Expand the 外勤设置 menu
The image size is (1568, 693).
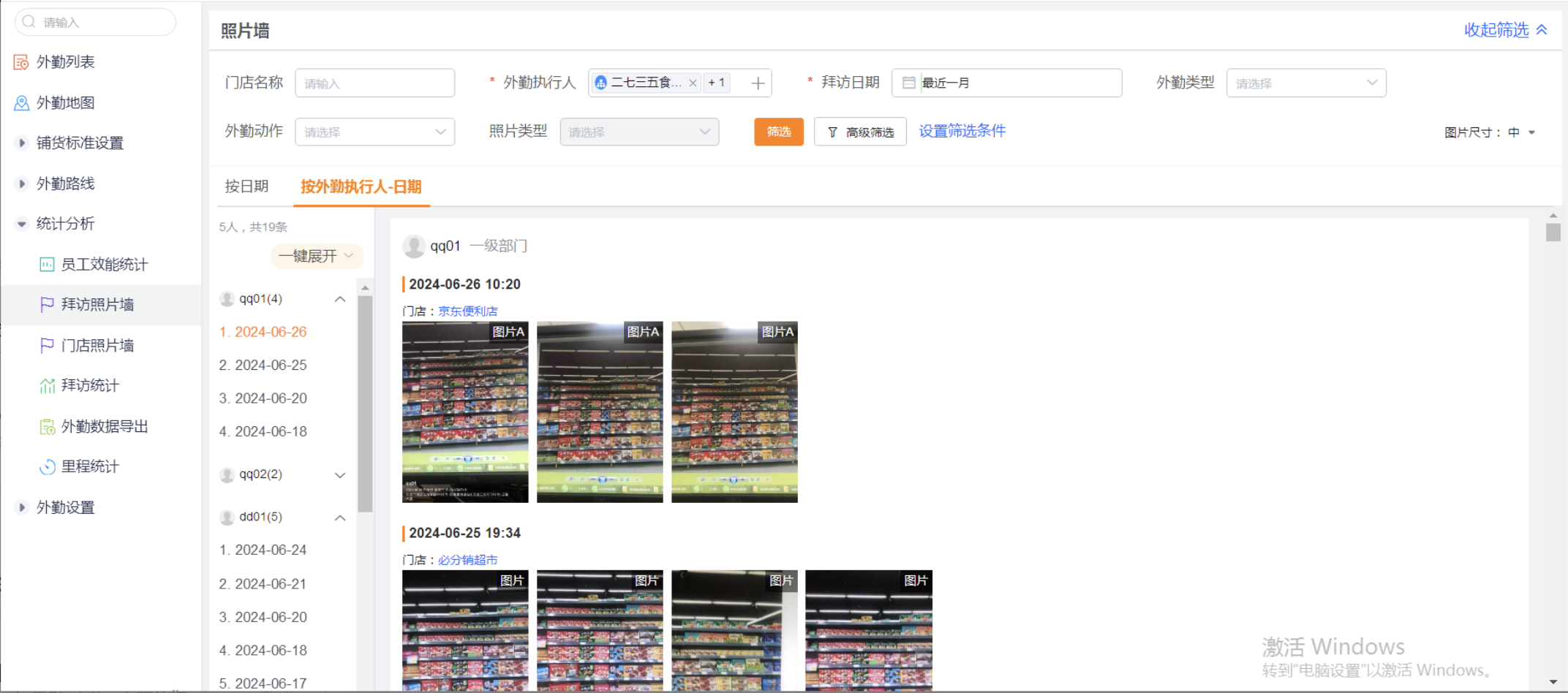point(21,507)
